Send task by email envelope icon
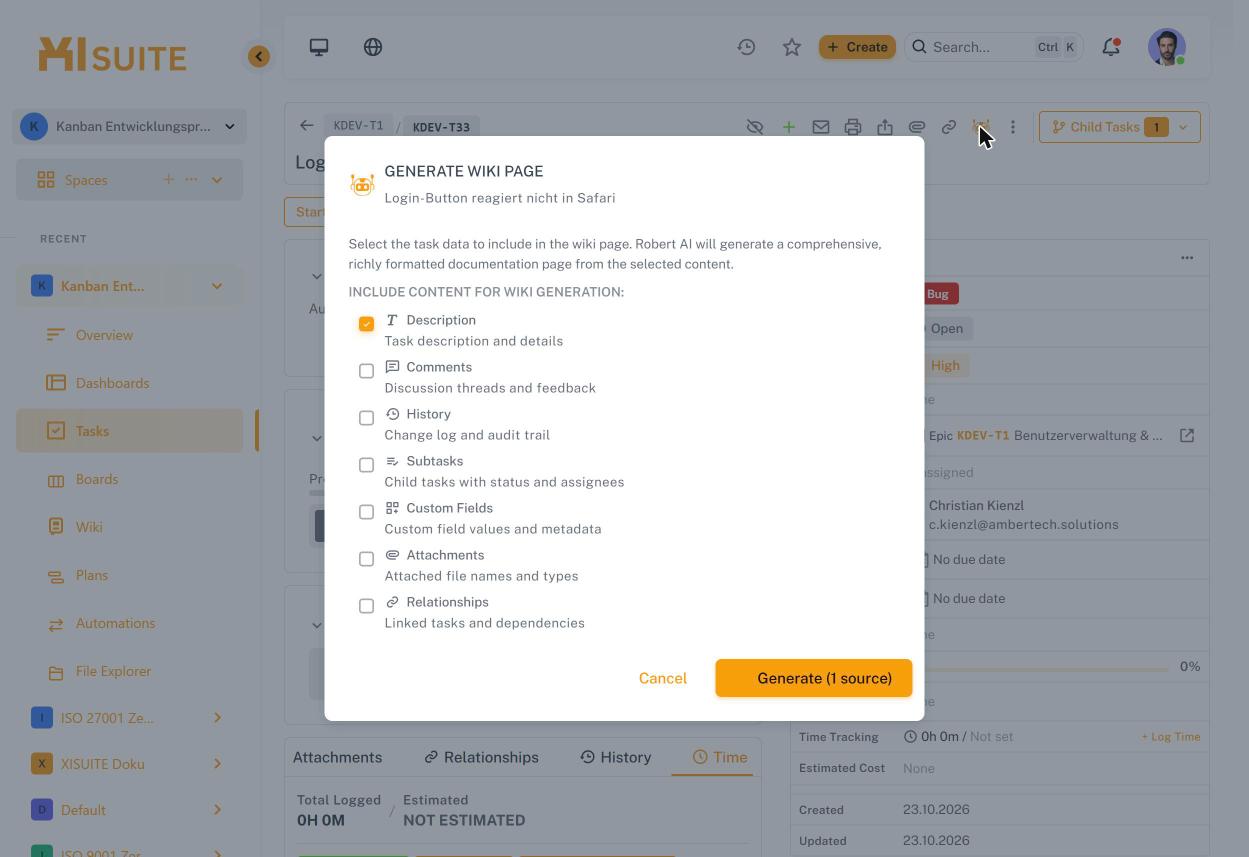The width and height of the screenshot is (1249, 857). [x=821, y=127]
